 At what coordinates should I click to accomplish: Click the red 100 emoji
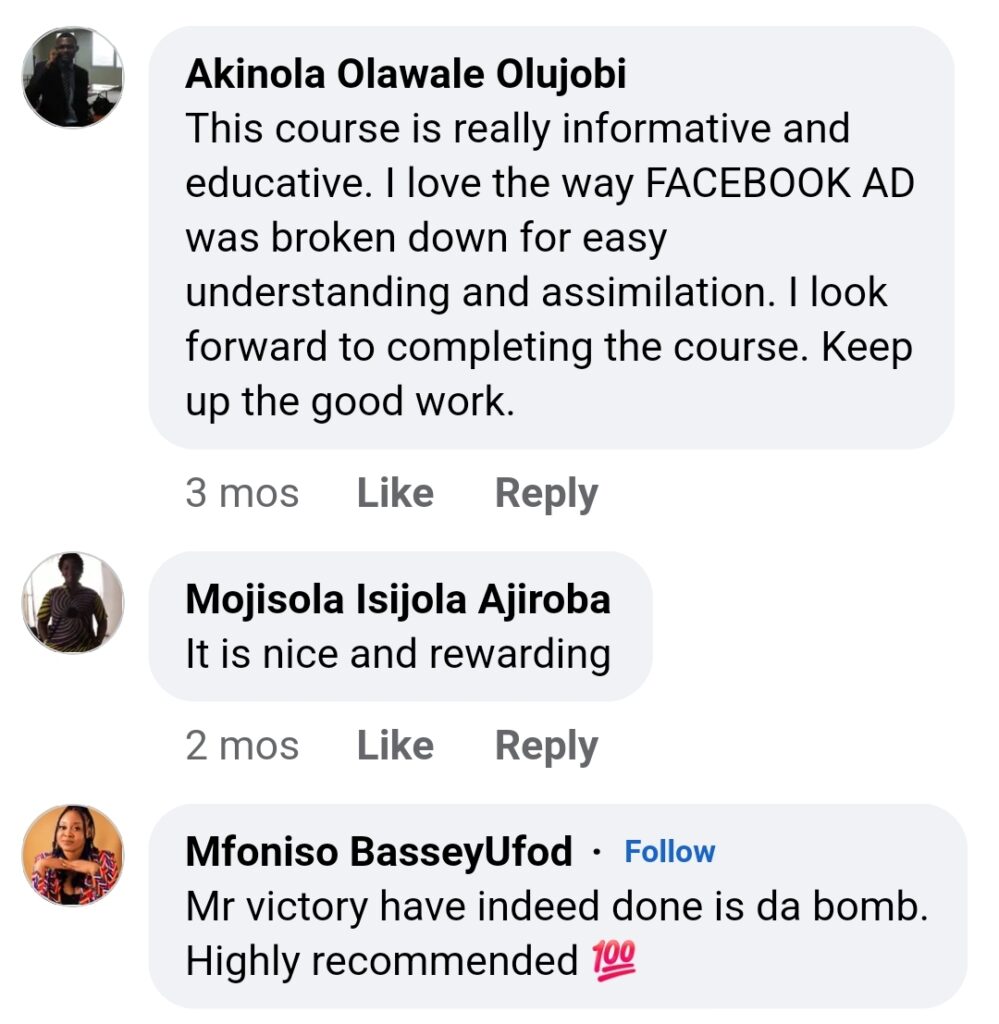coord(615,962)
